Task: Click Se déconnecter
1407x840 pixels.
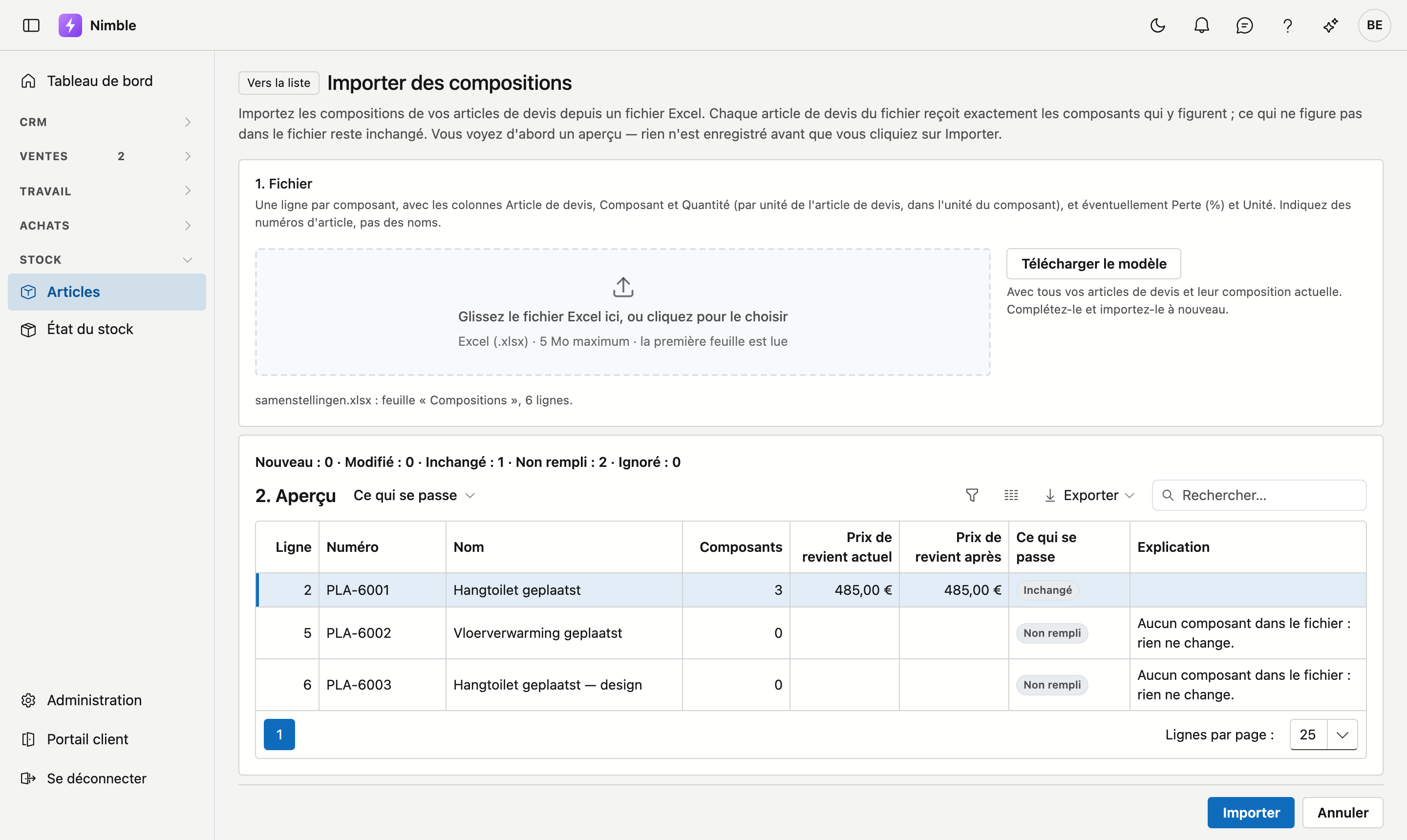Action: (107, 778)
